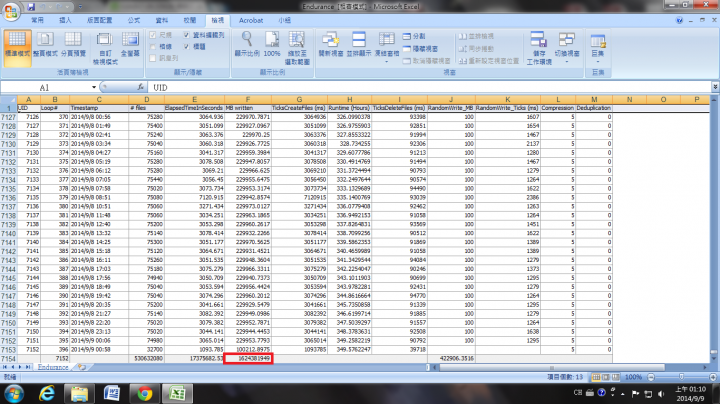Expand the Name Box dropdown arrow
The width and height of the screenshot is (720, 404).
point(94,87)
